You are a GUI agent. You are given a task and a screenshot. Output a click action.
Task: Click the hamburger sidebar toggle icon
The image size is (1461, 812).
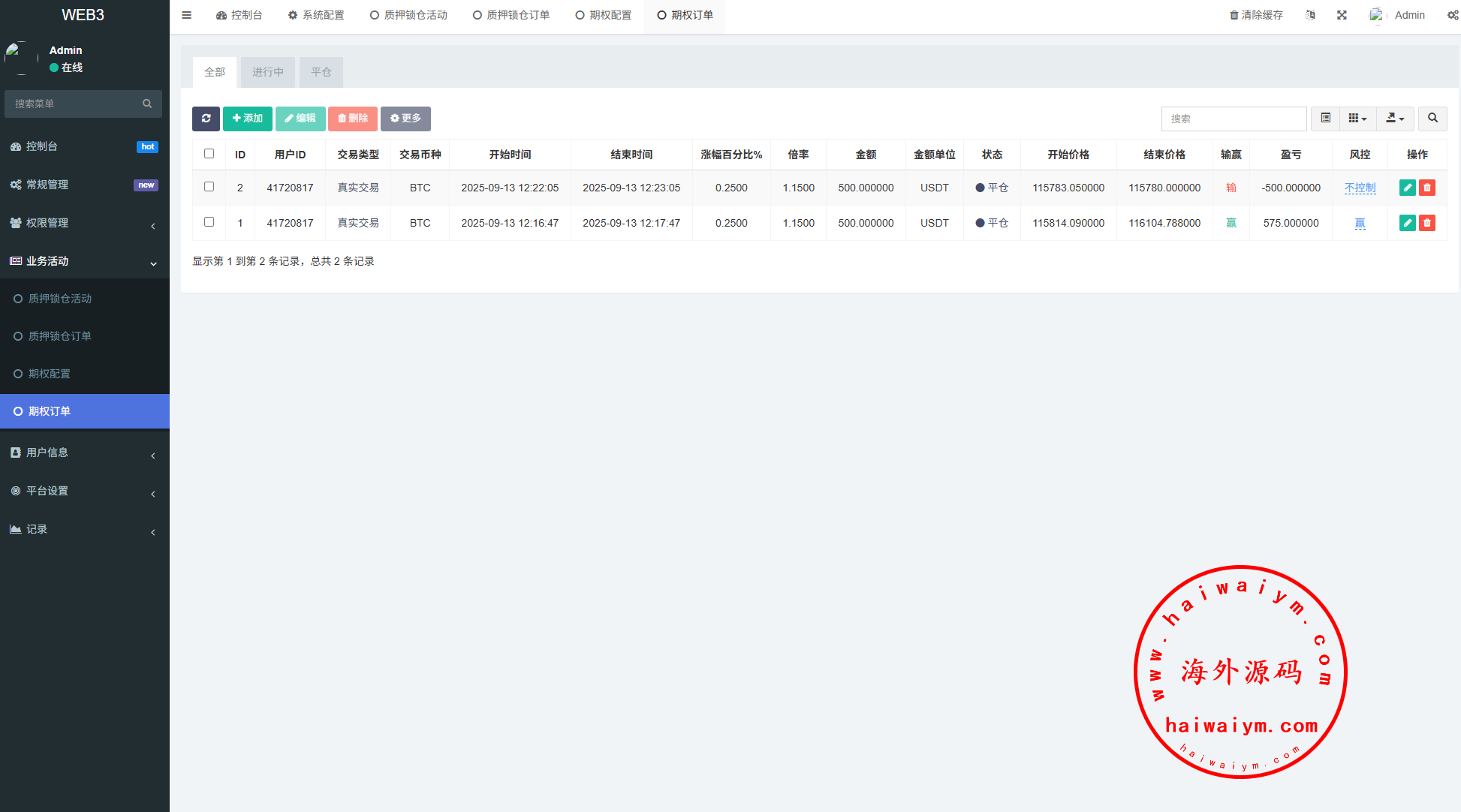(186, 15)
